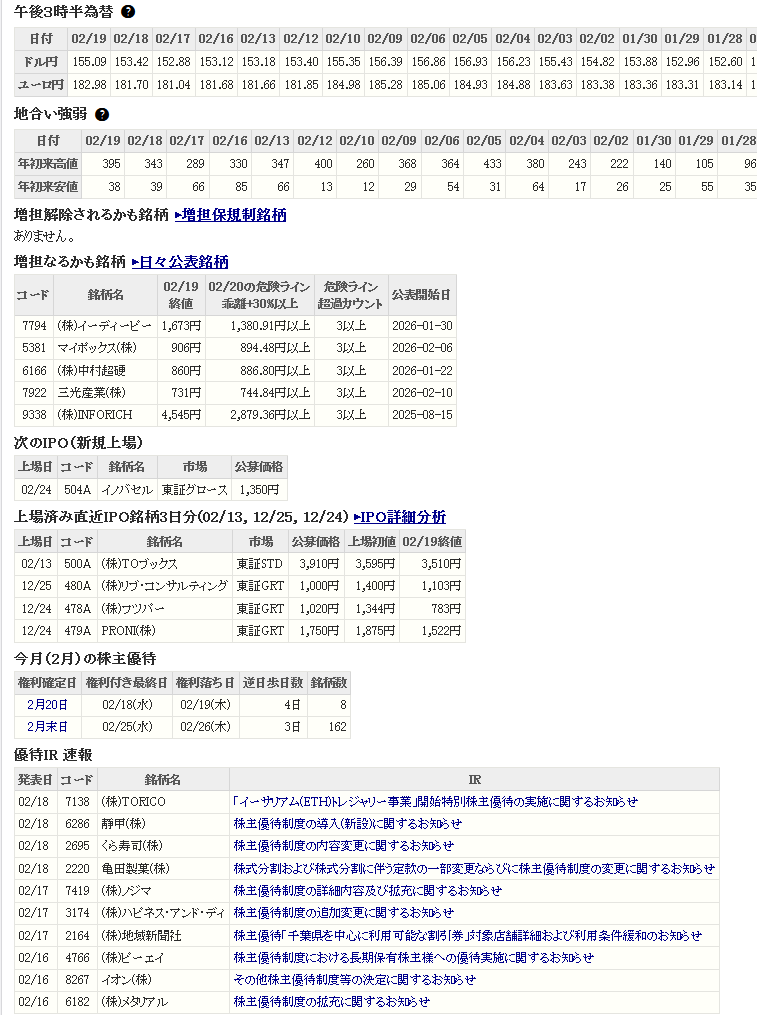
Task: Open メタリアル's 株主優待制度の拡充 notice
Action: pos(331,1001)
